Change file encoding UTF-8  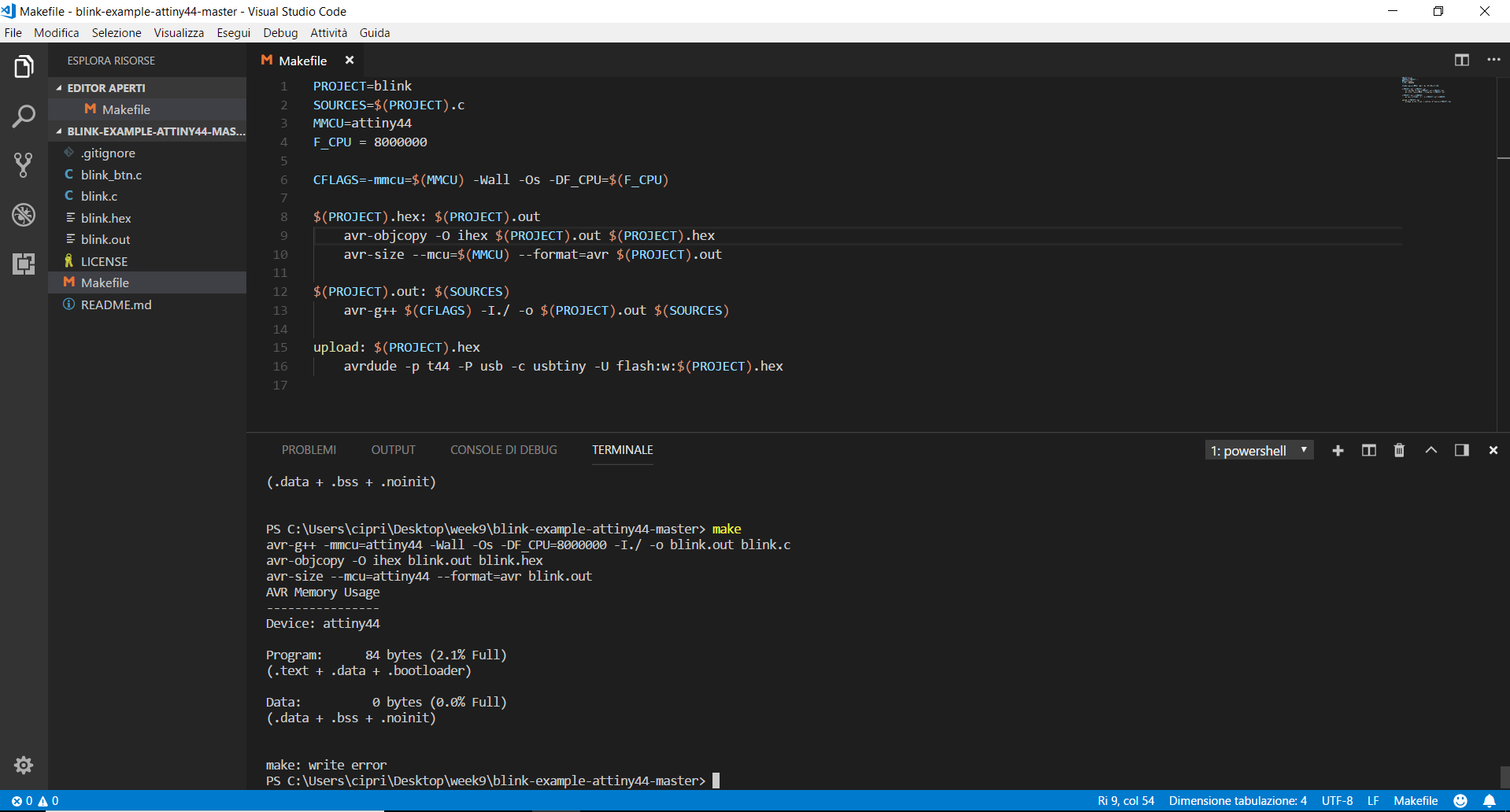pyautogui.click(x=1337, y=800)
